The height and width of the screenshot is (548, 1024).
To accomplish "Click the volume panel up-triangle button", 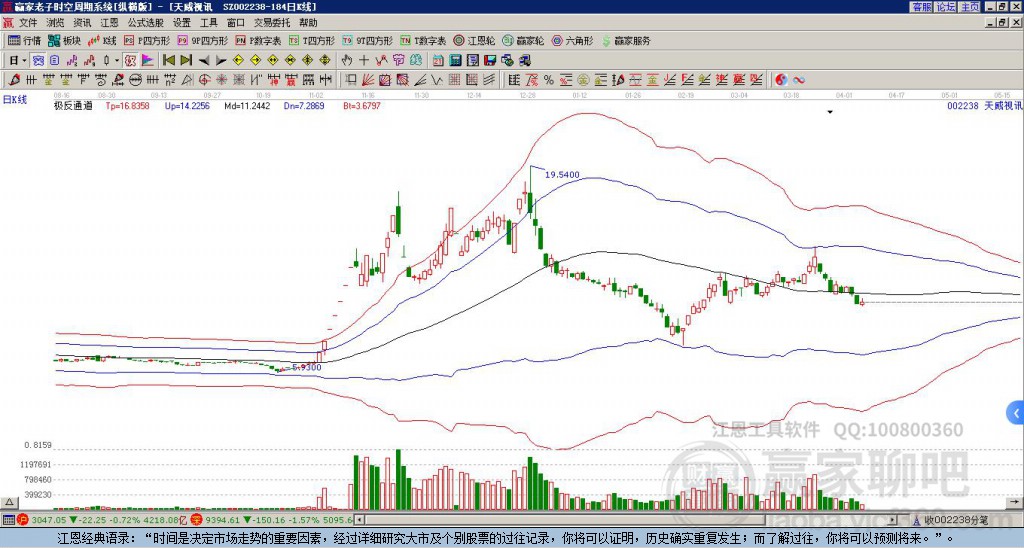I will click(x=8, y=502).
